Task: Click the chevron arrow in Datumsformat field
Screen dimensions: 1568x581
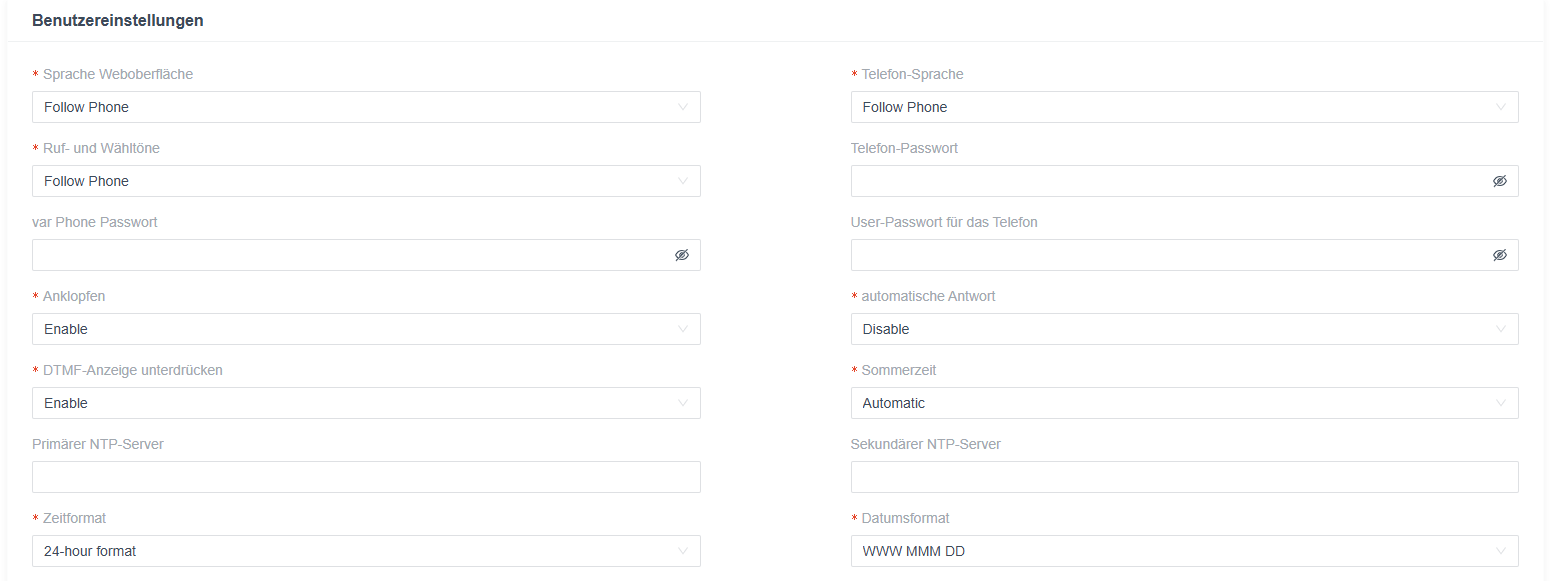Action: click(x=1500, y=551)
